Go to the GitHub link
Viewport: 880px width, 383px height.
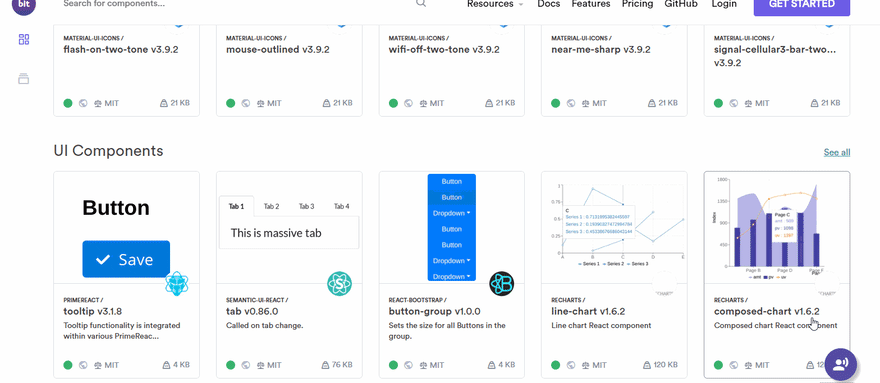click(681, 4)
